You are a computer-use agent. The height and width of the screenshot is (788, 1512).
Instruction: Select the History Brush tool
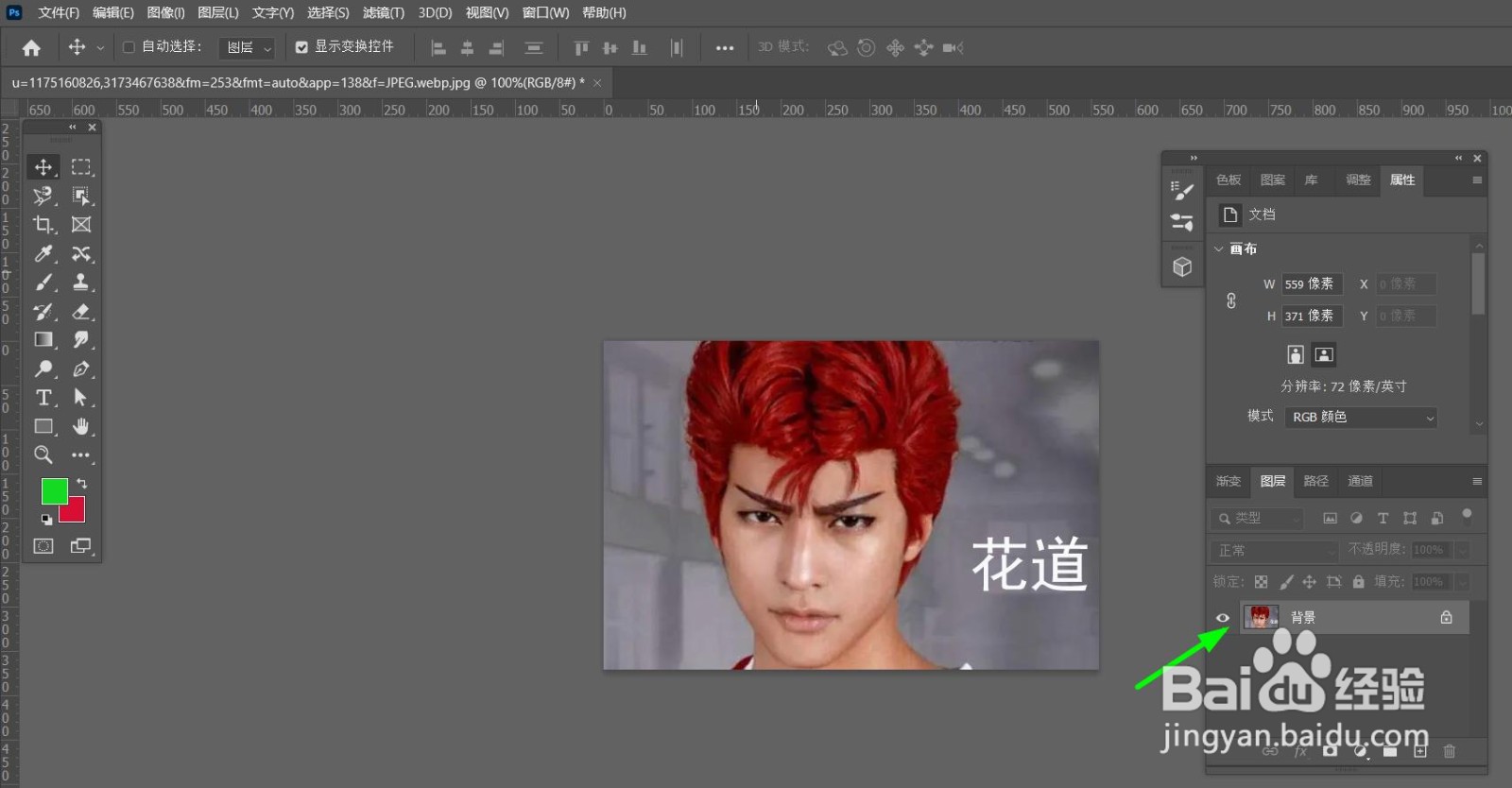click(x=43, y=311)
